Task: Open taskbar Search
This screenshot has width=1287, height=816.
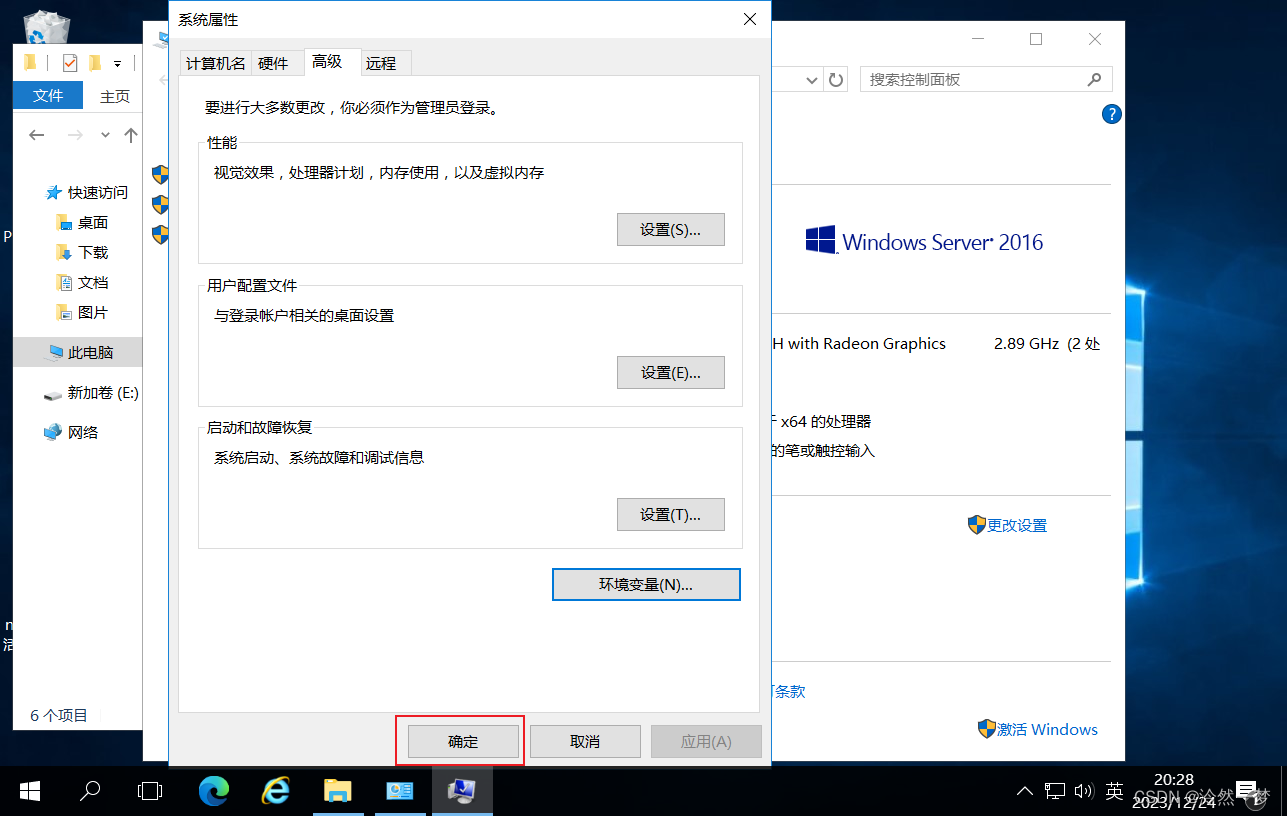Action: 90,790
